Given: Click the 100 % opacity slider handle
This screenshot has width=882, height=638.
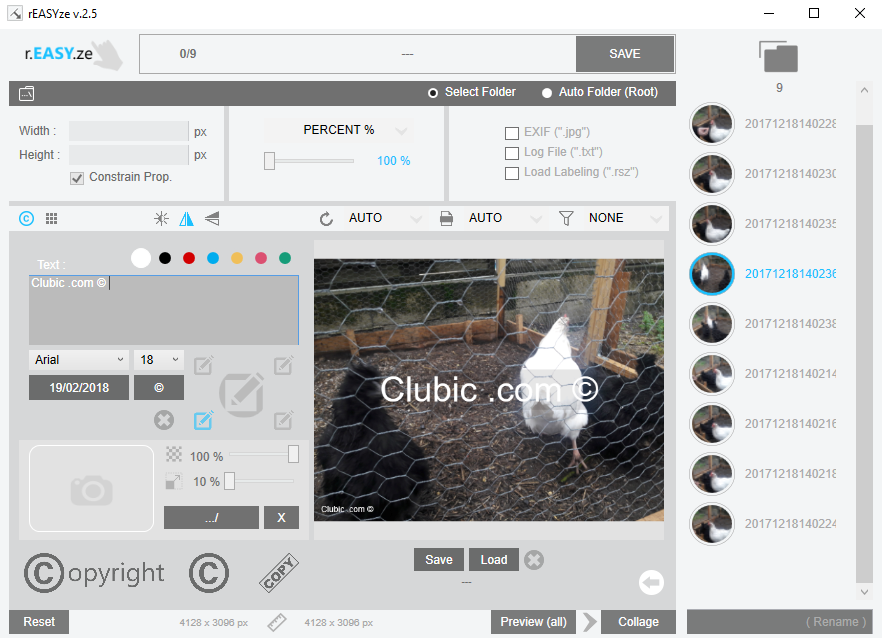Looking at the screenshot, I should point(293,455).
